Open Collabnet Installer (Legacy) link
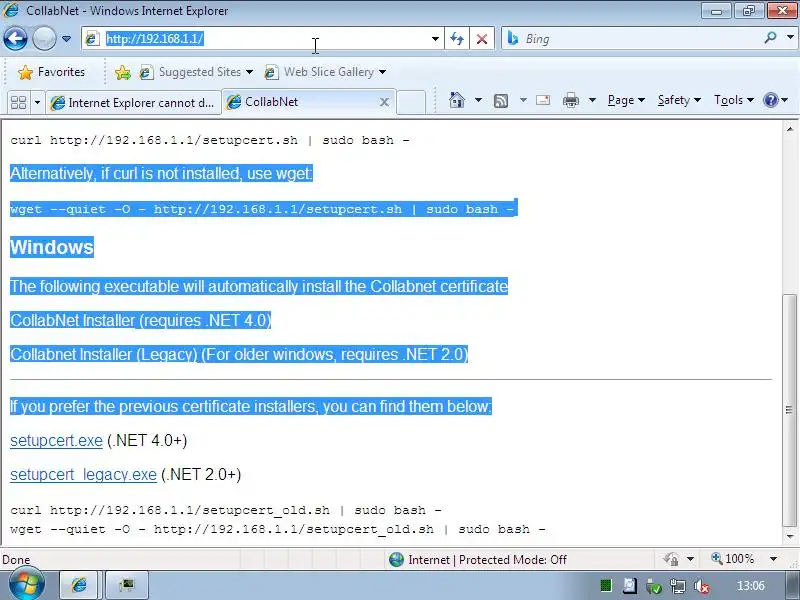Screen dimensions: 800x600 coord(104,355)
